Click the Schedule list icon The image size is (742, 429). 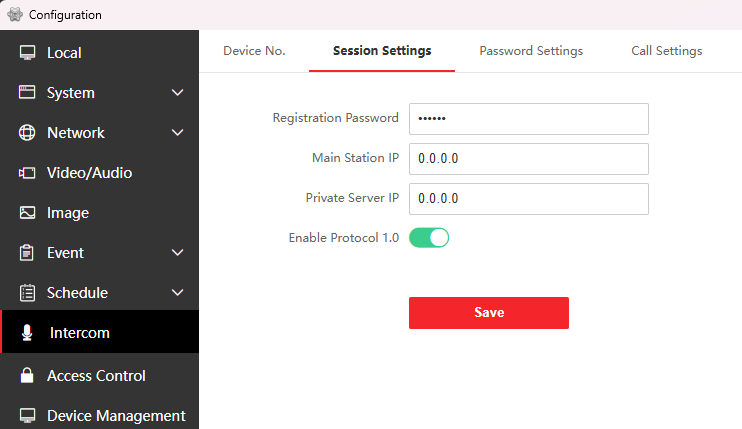point(28,293)
